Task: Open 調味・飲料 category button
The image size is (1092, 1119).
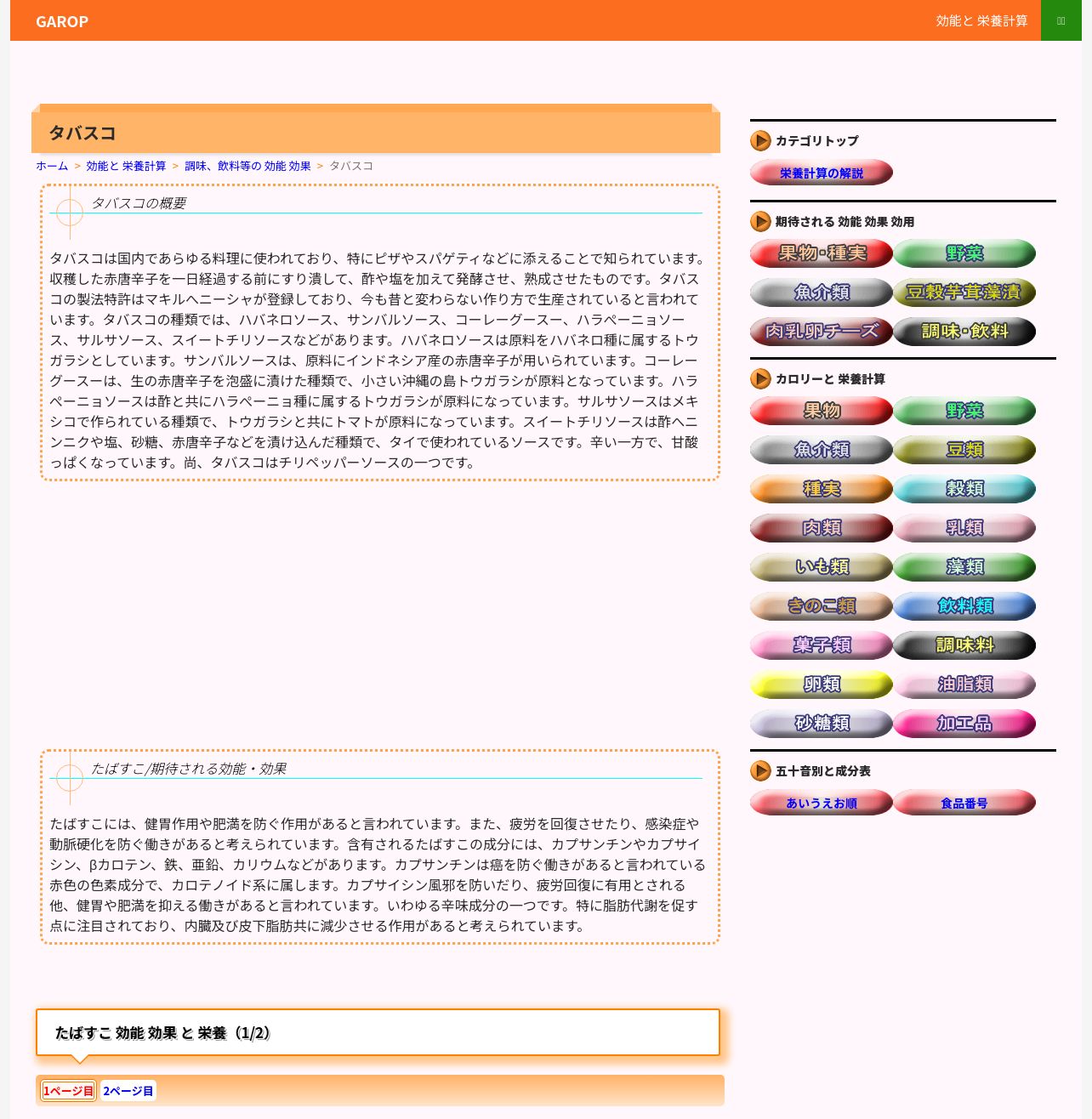Action: (964, 332)
